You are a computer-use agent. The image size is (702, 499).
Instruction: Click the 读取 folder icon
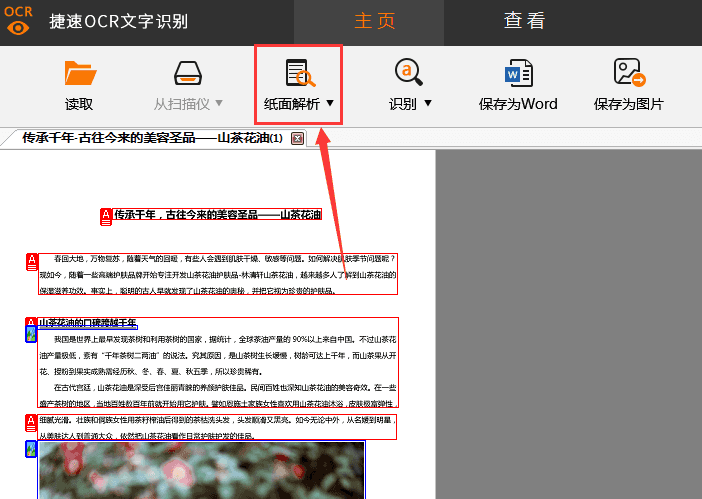pyautogui.click(x=80, y=75)
